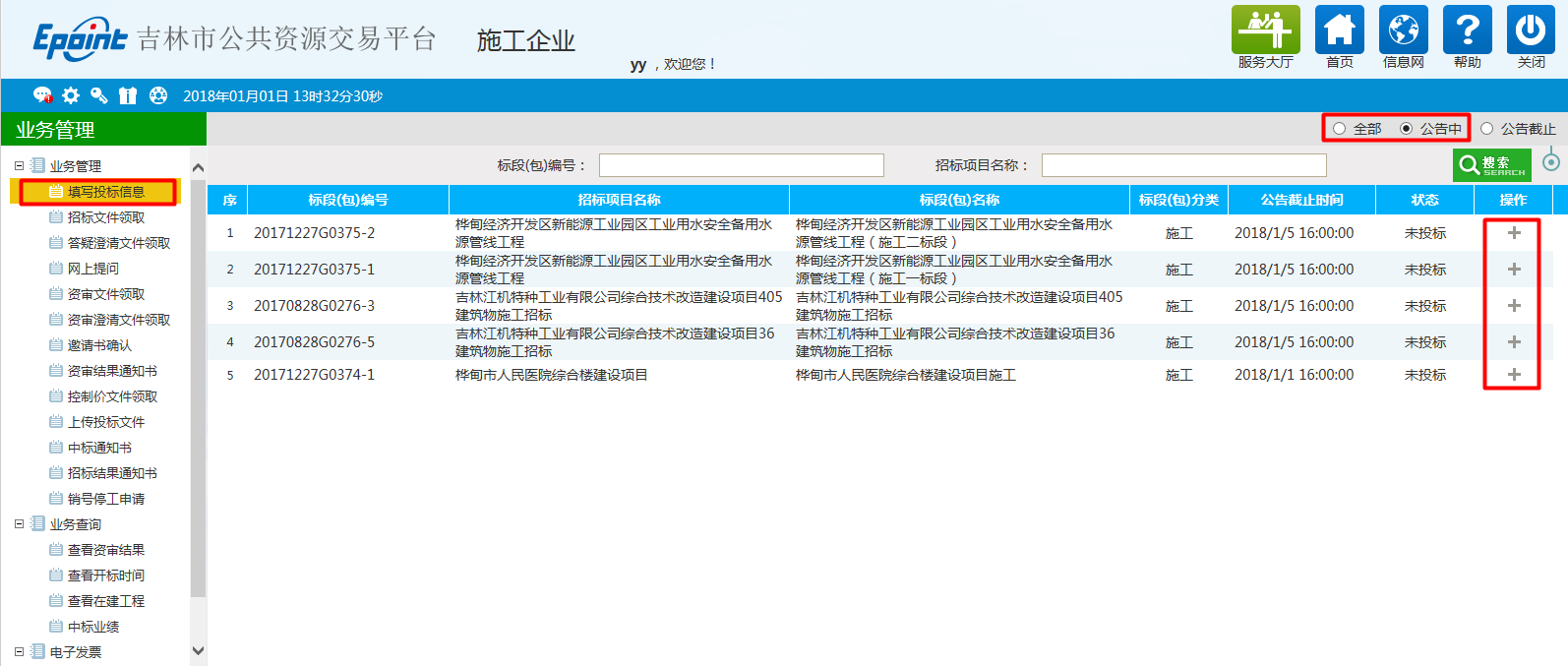Collapse the 业务查询 tree node

[19, 523]
